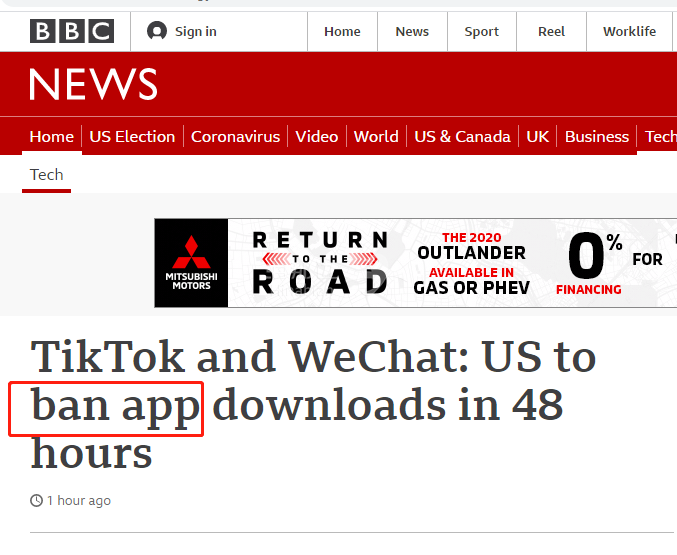Select Video news section

tap(316, 136)
